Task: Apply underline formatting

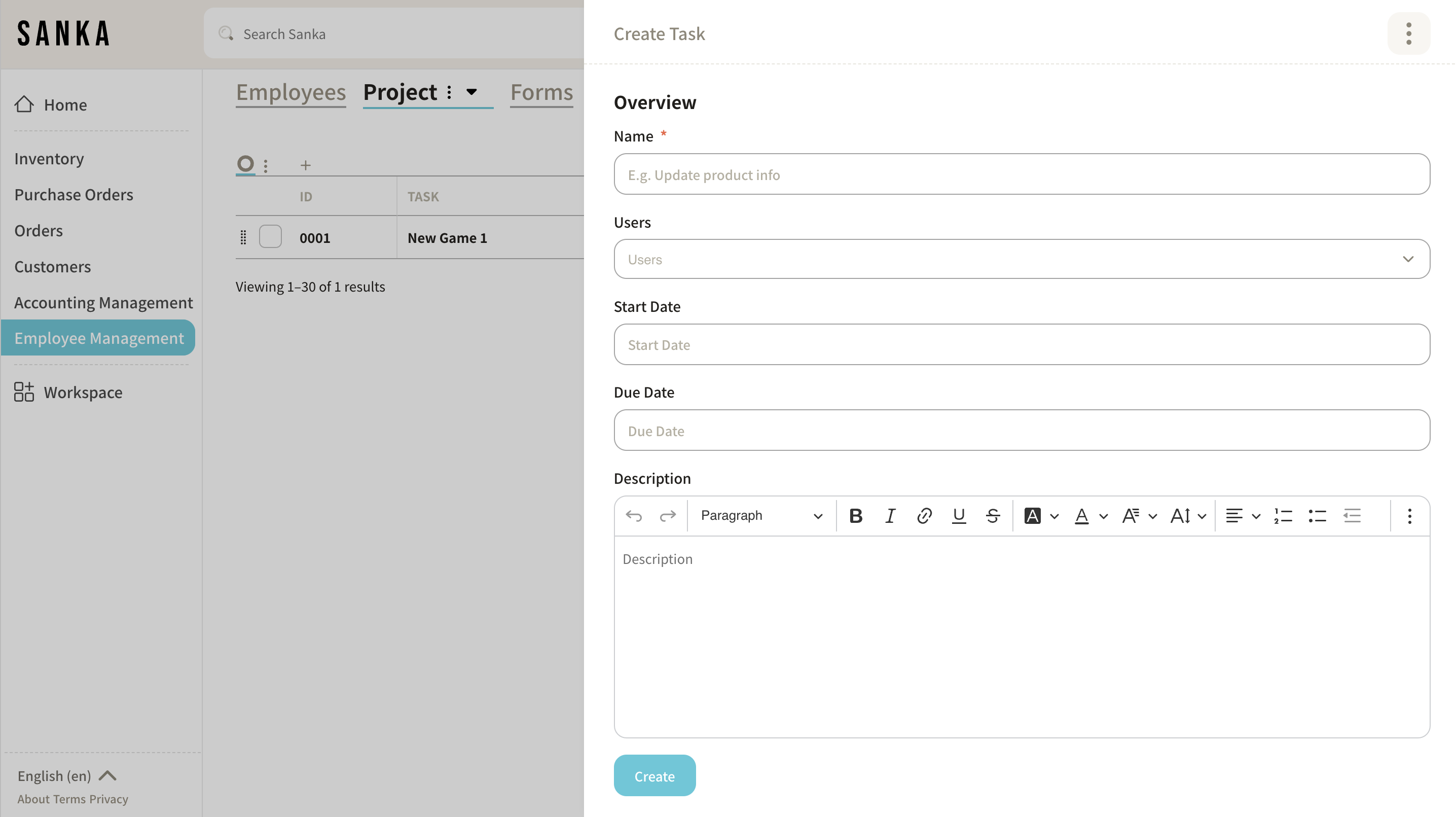Action: point(959,516)
